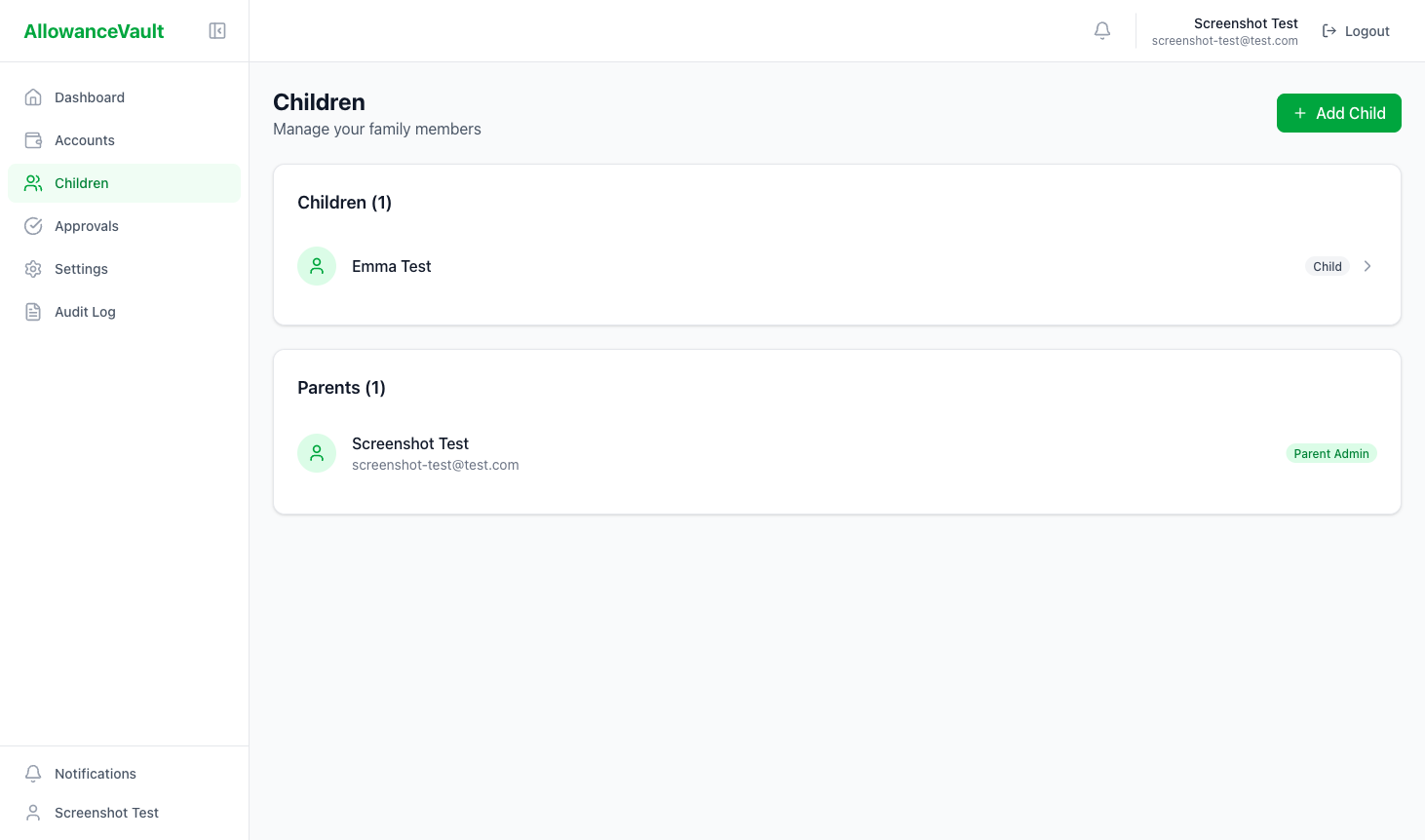Click the Notifications bell in the bottom sidebar
This screenshot has height=840, width=1425.
[33, 773]
